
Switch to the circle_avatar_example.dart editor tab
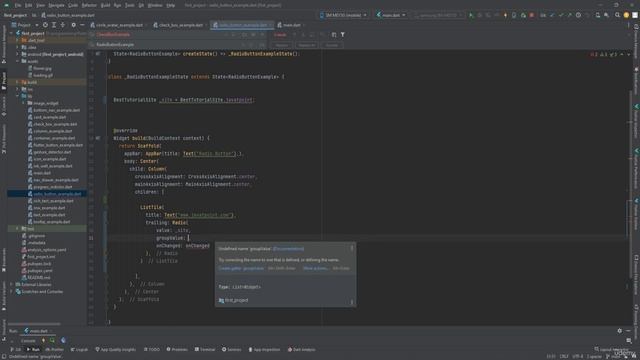click(120, 25)
